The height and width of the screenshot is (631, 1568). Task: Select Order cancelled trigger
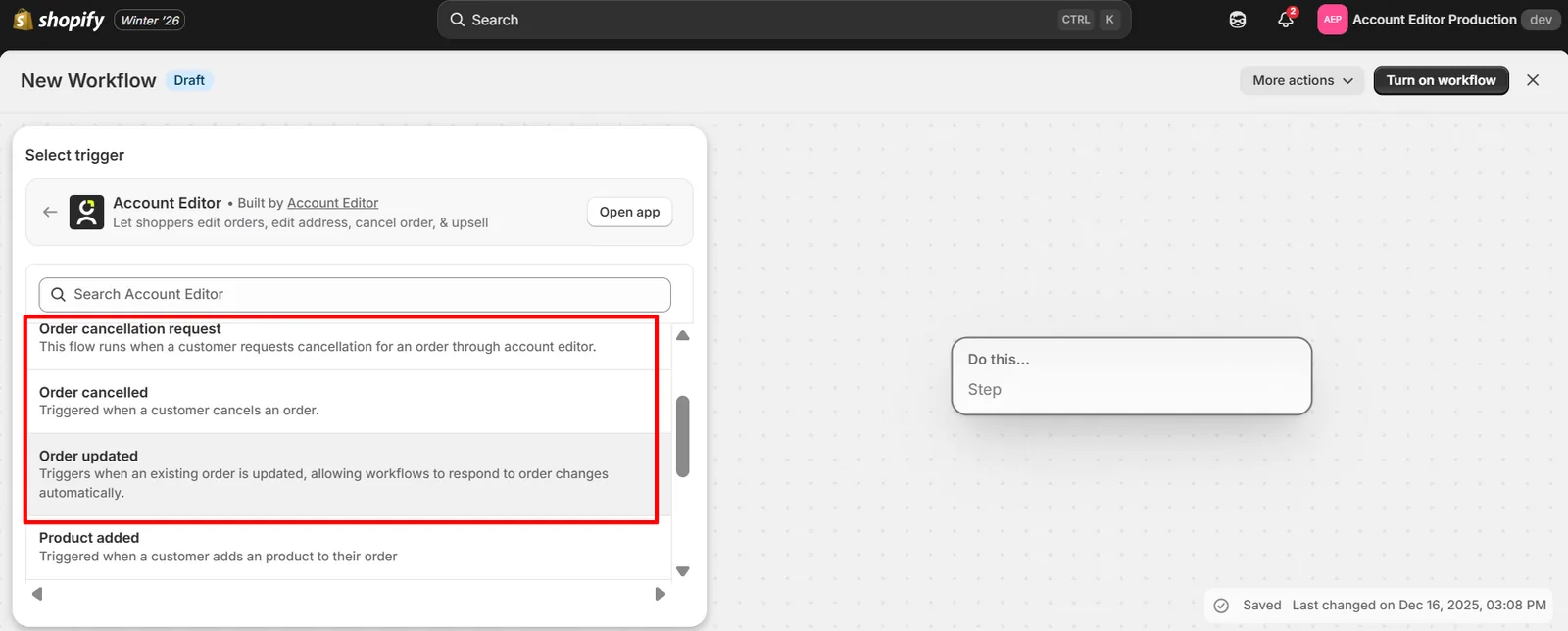348,402
